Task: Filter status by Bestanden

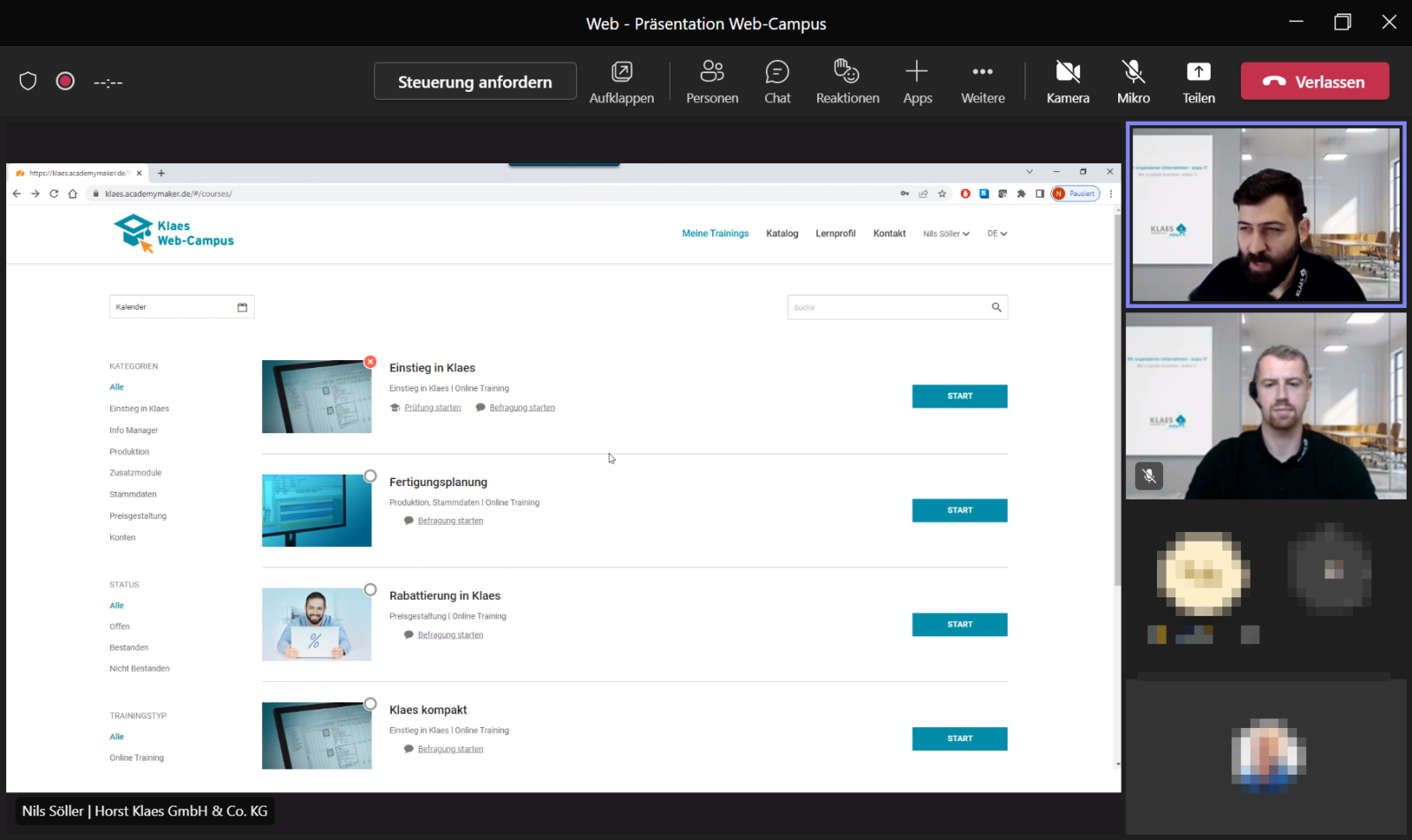Action: [x=129, y=648]
